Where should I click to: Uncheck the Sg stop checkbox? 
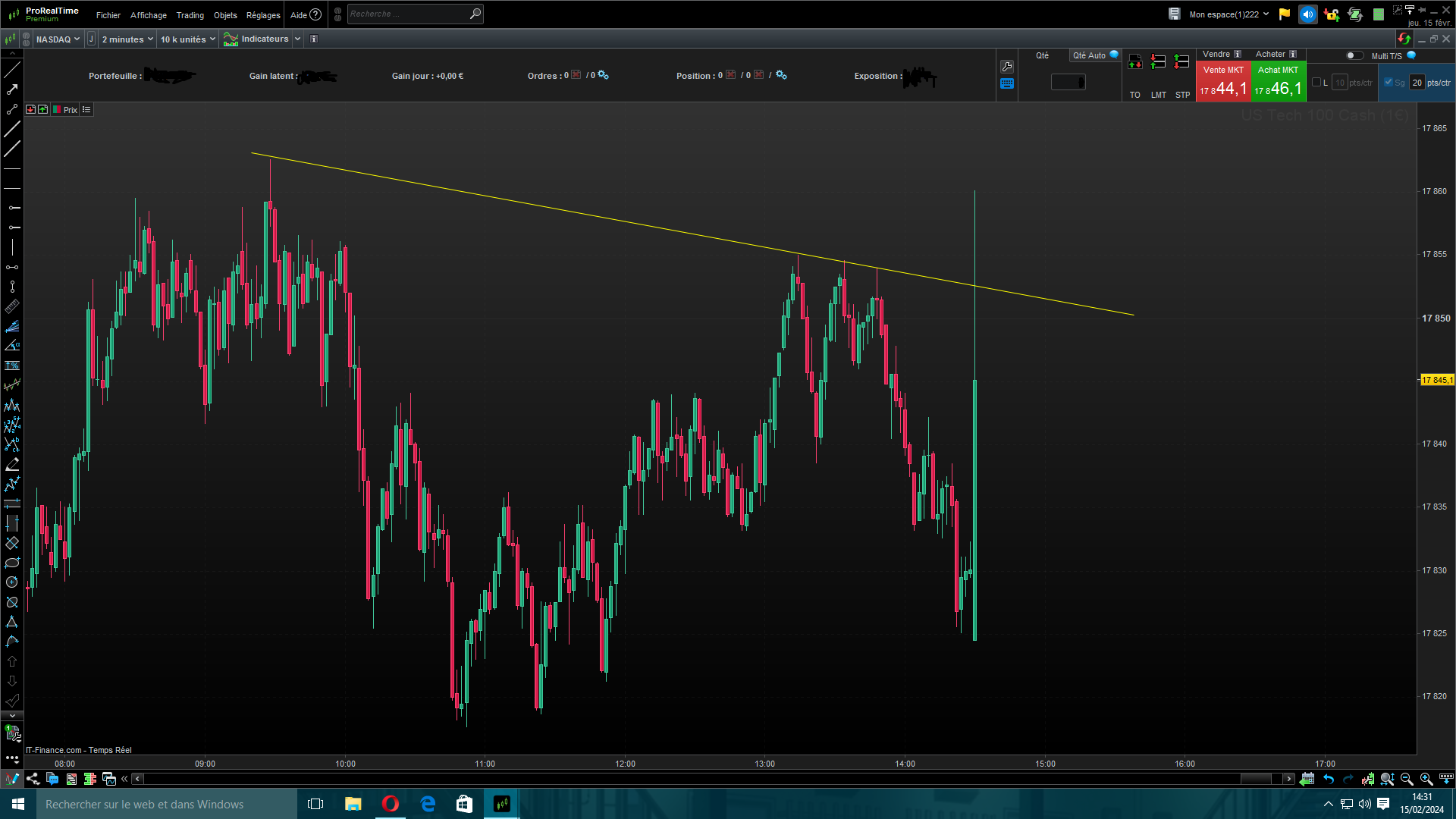[1389, 83]
